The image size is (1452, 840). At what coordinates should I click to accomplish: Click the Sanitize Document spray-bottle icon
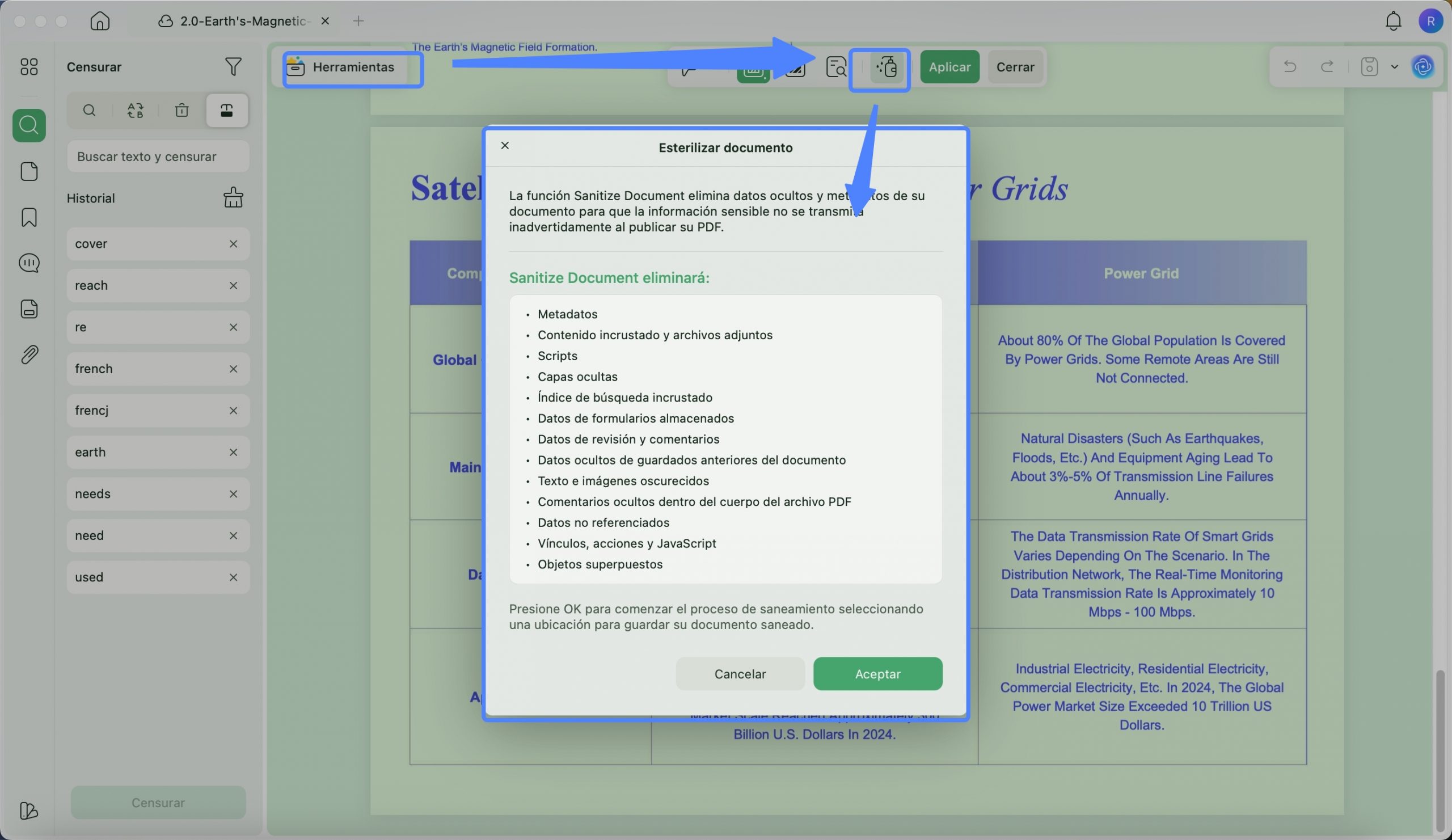886,67
